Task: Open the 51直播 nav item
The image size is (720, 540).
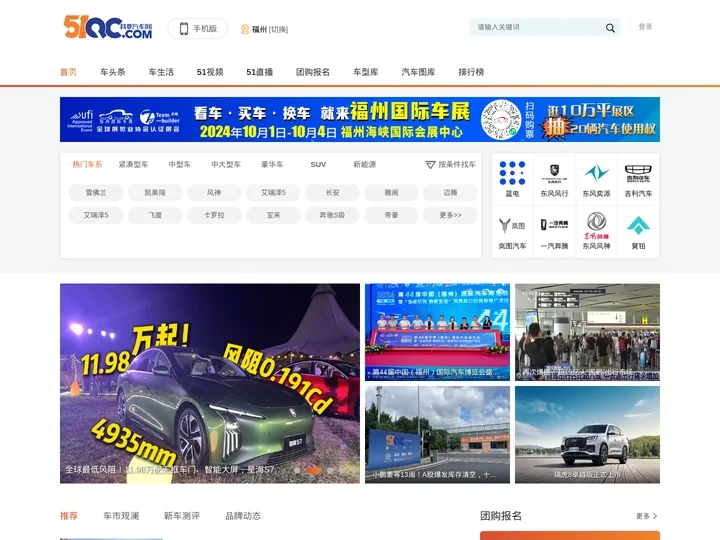Action: (259, 72)
